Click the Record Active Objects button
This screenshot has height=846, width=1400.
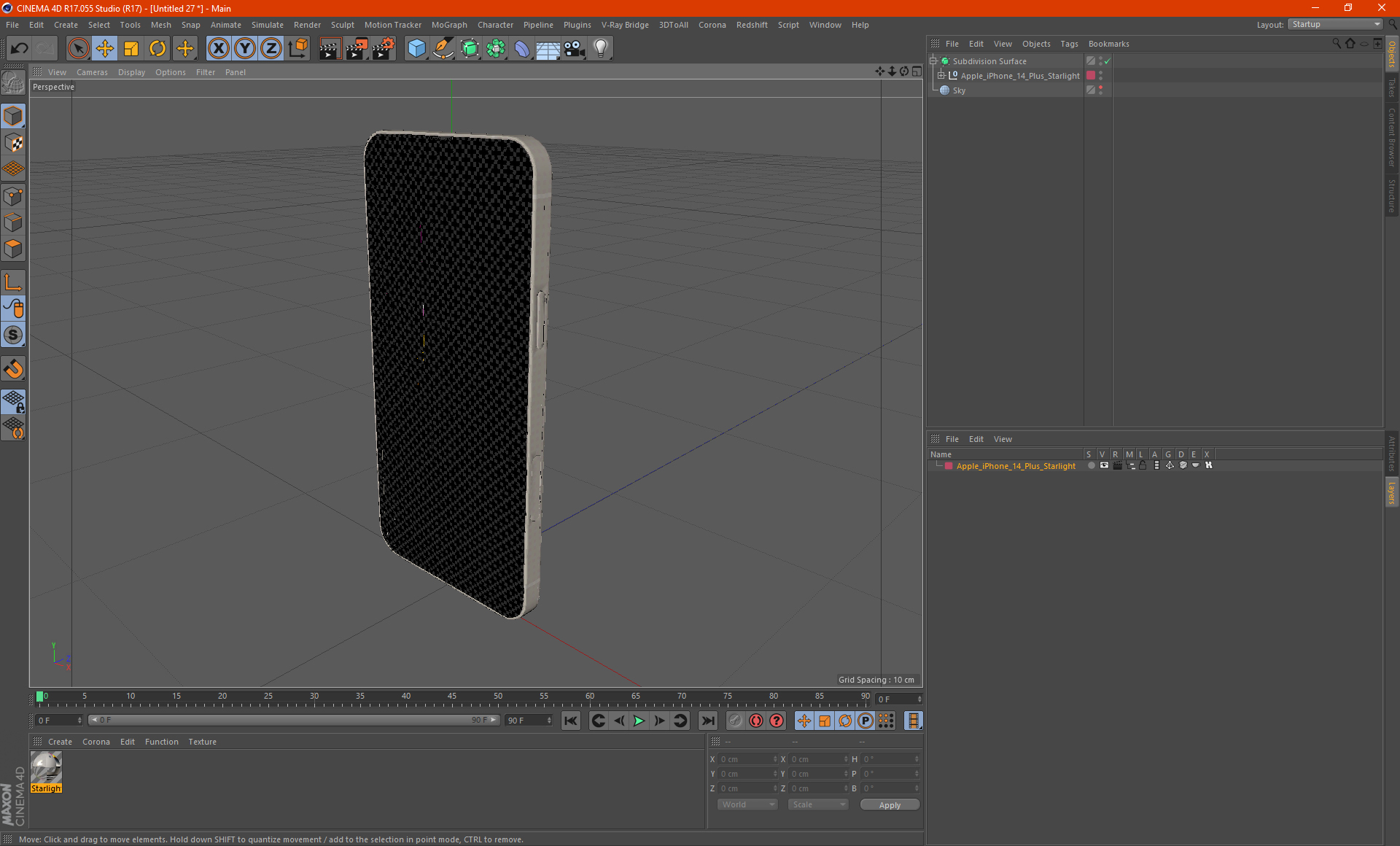point(736,721)
